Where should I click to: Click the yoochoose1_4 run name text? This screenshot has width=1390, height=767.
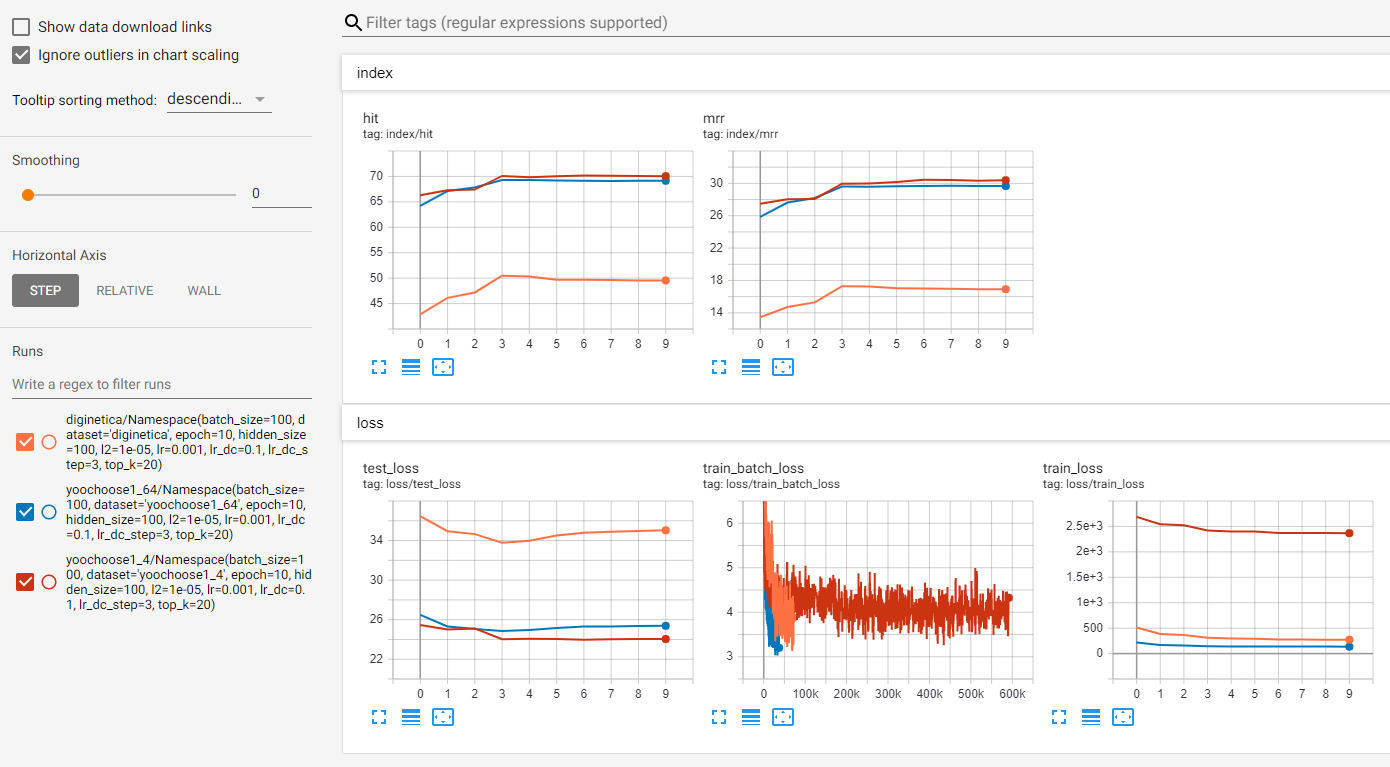click(188, 582)
